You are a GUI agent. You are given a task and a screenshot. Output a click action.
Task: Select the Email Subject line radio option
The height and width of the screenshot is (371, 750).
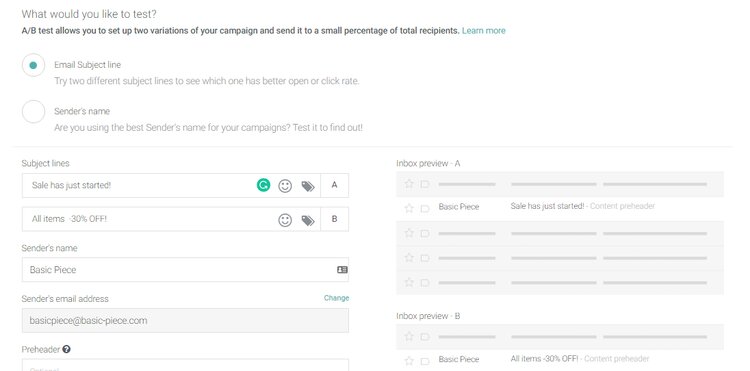(33, 65)
